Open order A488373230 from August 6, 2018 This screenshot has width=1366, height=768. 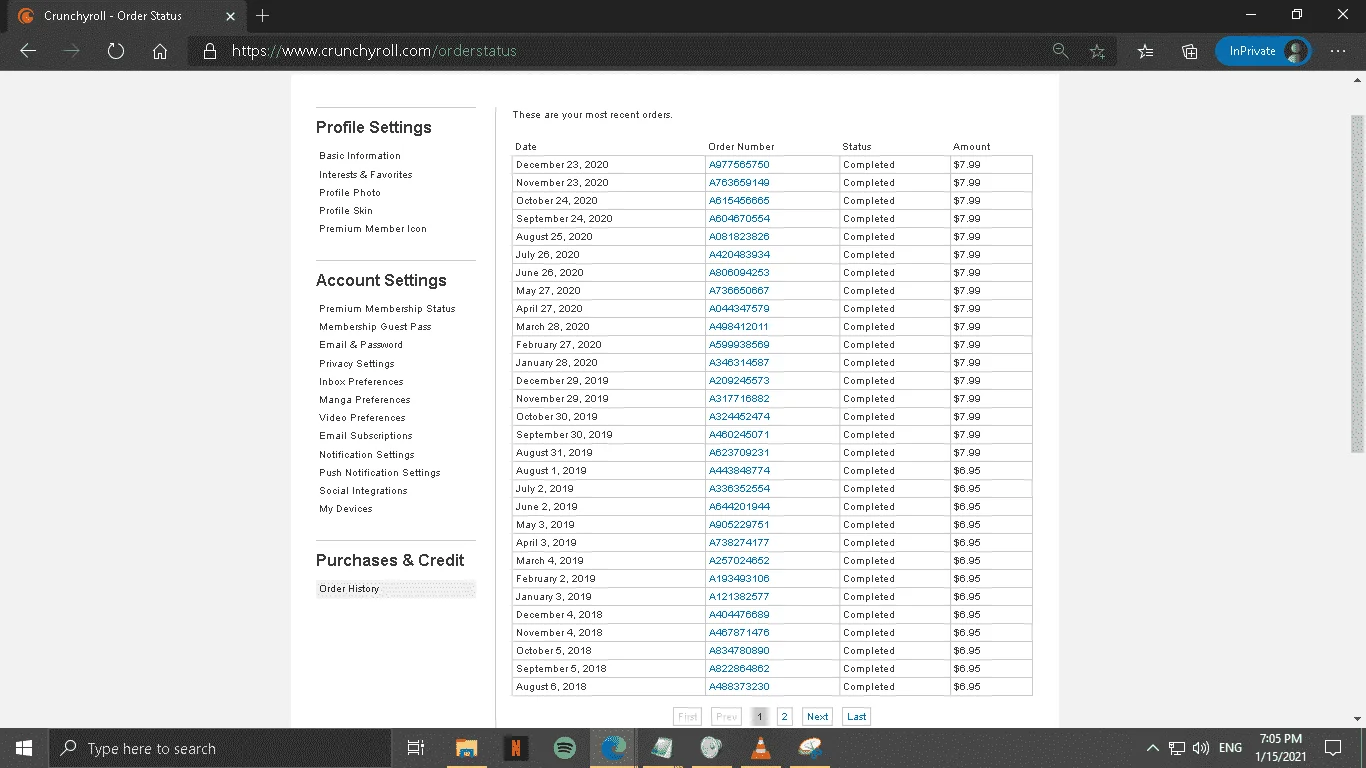pos(739,687)
